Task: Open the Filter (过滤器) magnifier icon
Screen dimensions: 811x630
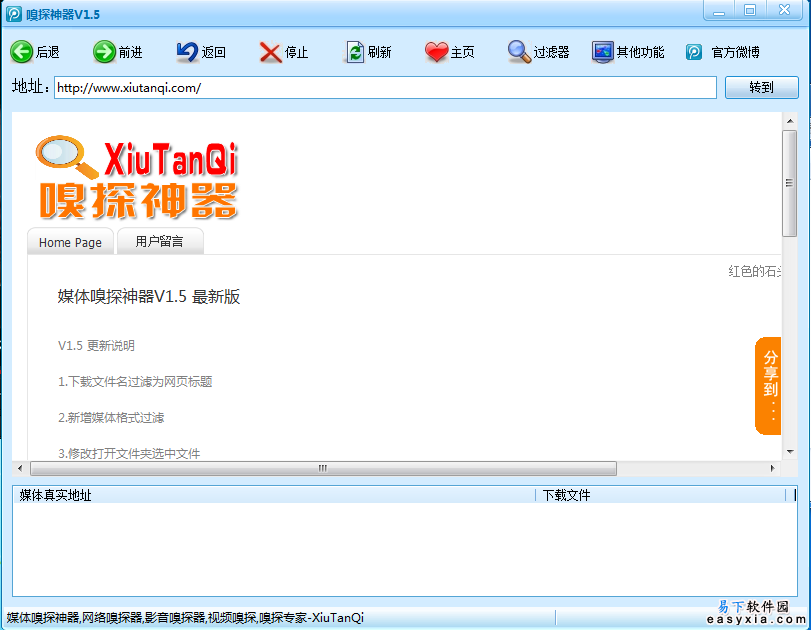Action: point(519,52)
